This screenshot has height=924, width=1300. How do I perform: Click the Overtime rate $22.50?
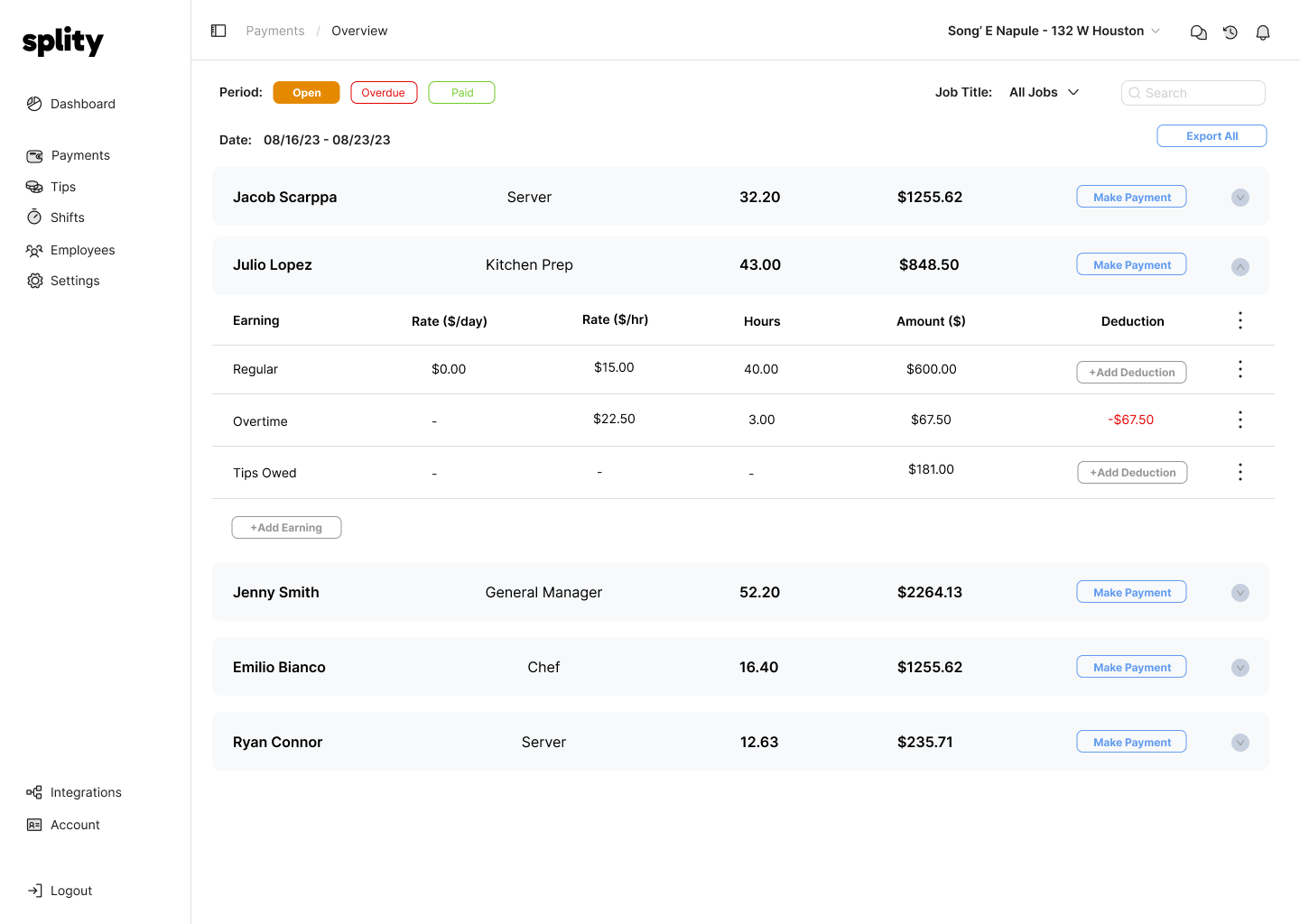coord(614,419)
